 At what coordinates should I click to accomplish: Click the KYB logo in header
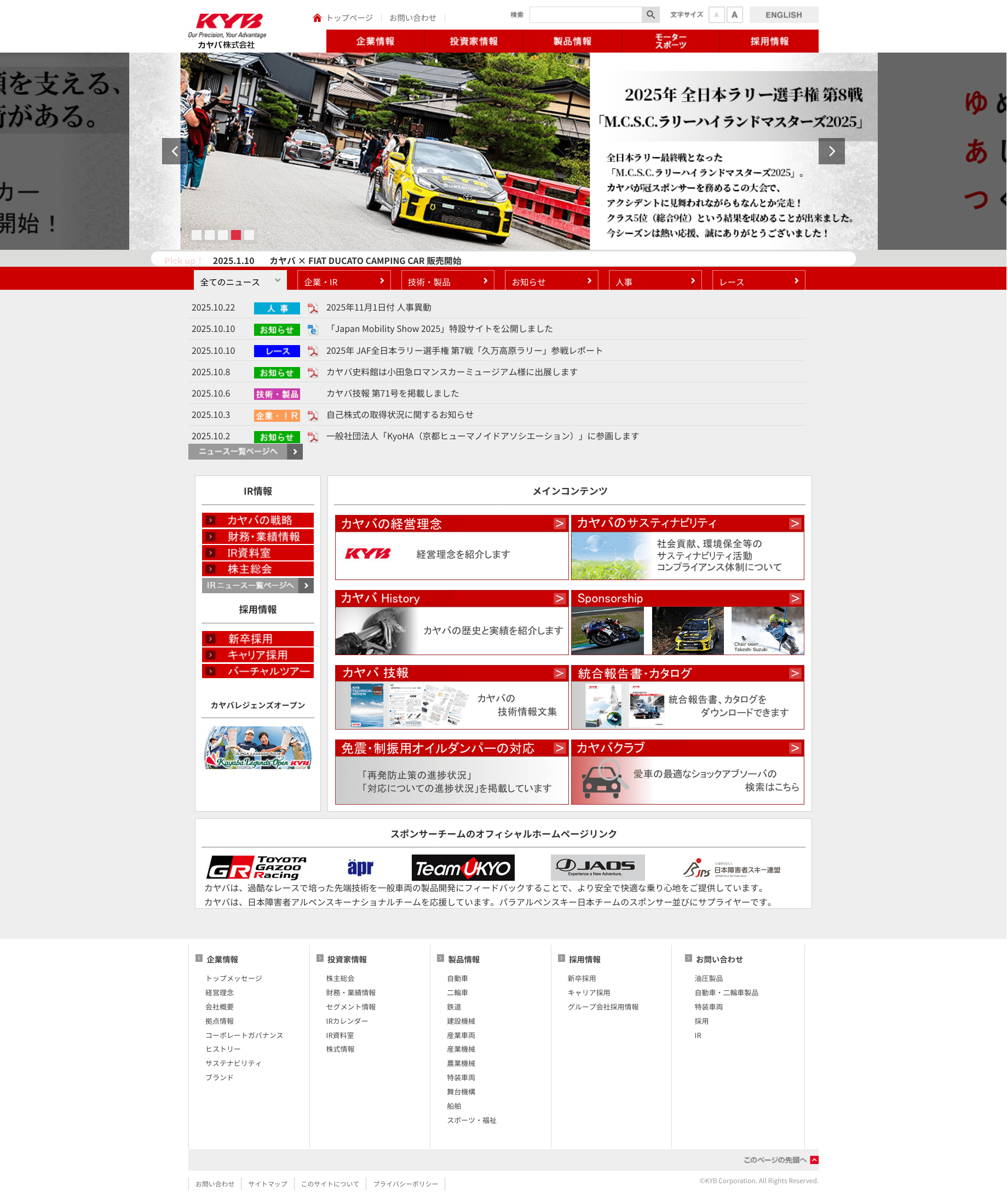pos(229,22)
